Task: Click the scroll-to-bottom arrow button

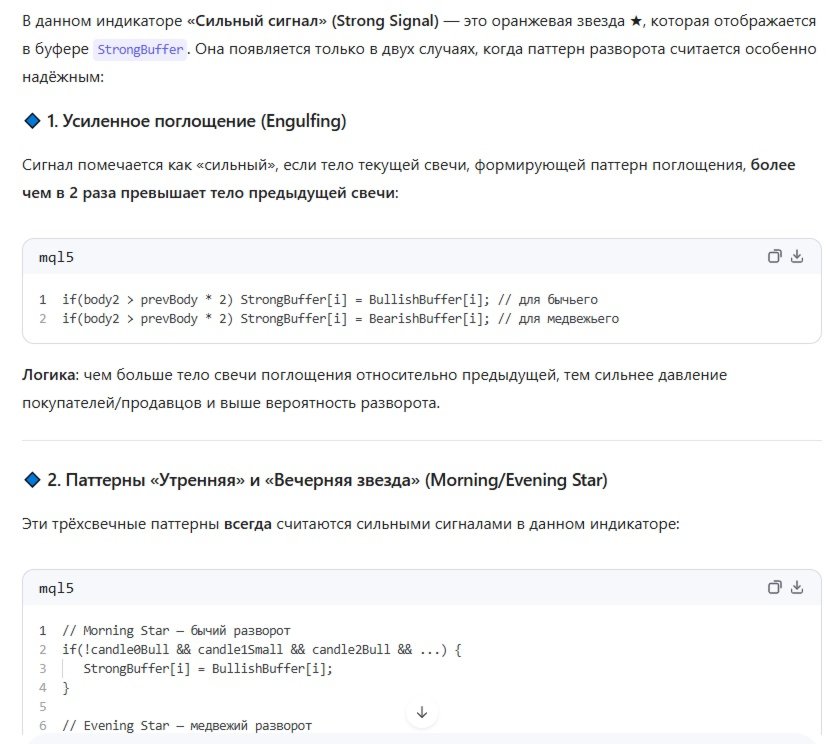Action: pyautogui.click(x=422, y=712)
